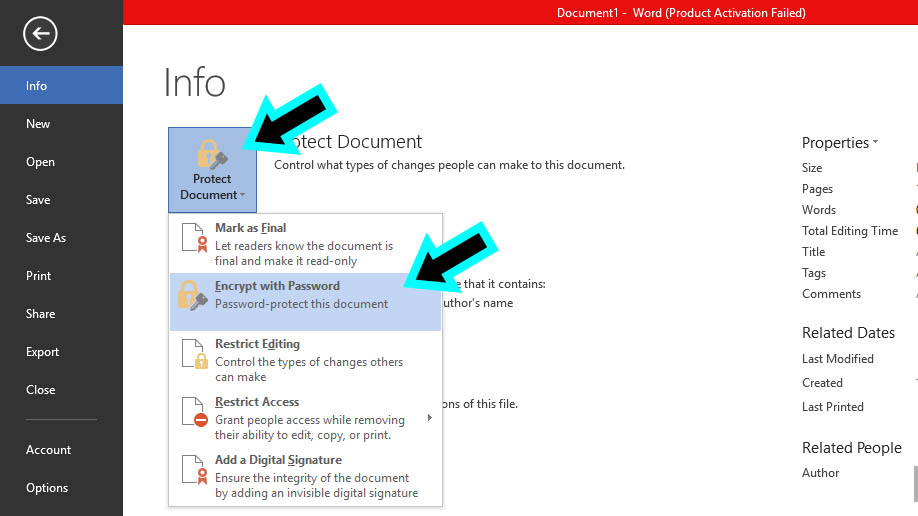Open the Protect Document dropdown button

[212, 187]
